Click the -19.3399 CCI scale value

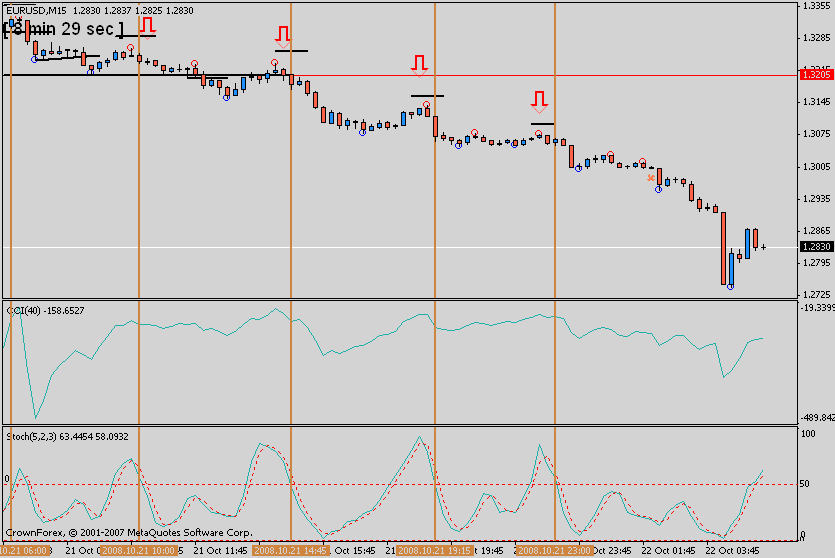click(818, 308)
